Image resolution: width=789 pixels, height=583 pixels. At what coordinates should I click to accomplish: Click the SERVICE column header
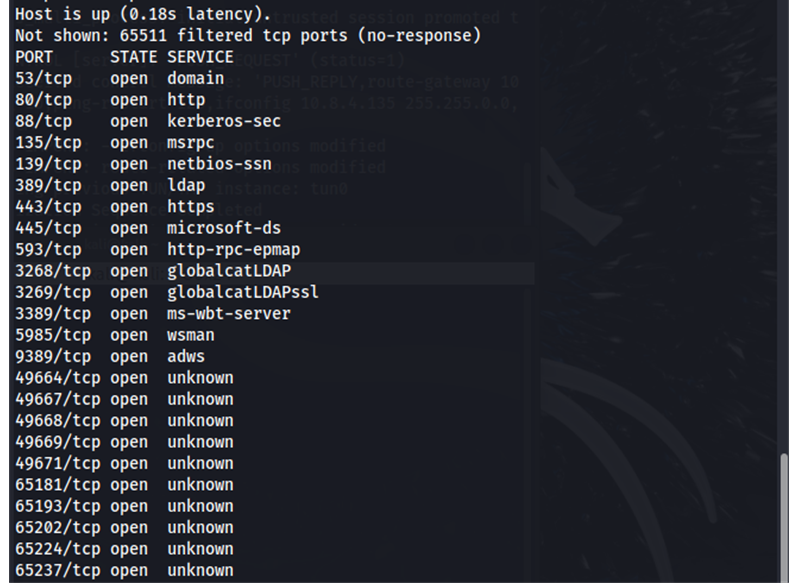tap(200, 57)
